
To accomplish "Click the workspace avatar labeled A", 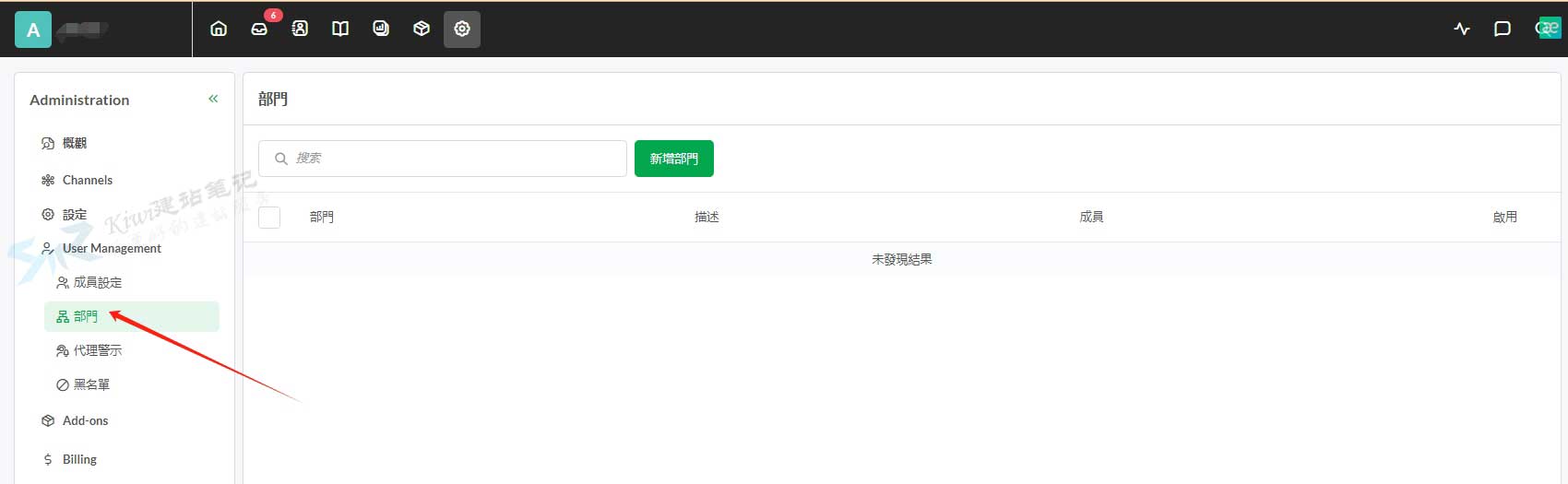I will [33, 30].
